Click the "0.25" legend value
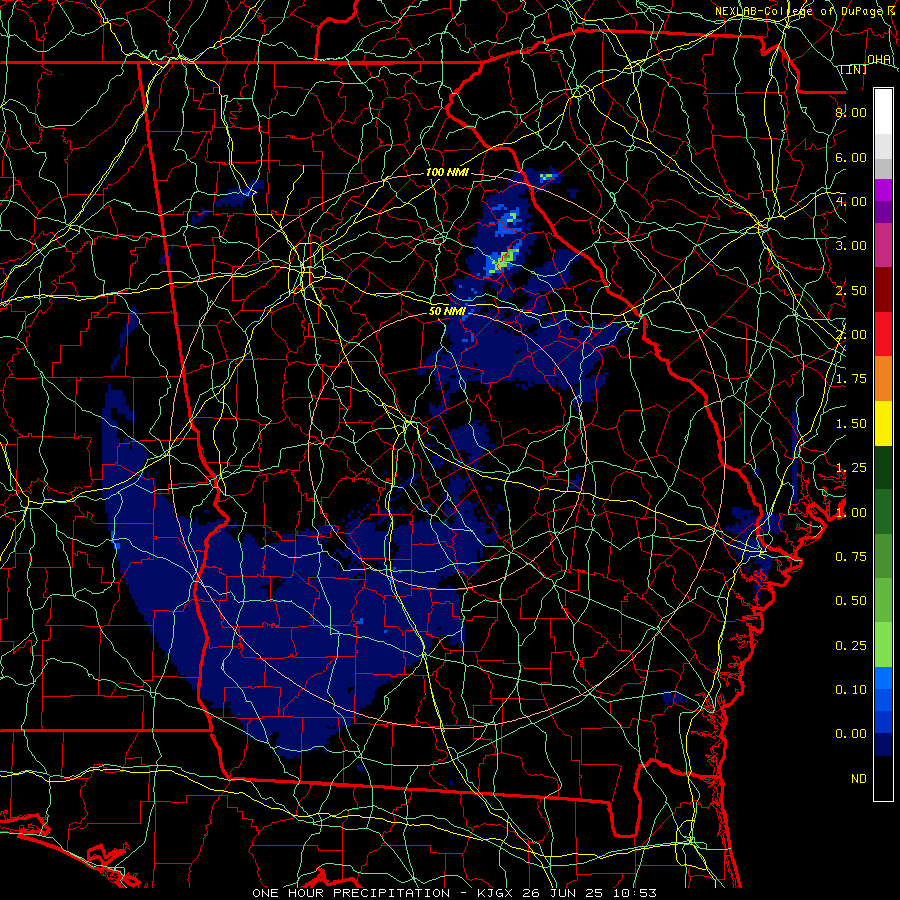The image size is (900, 900). pos(851,646)
